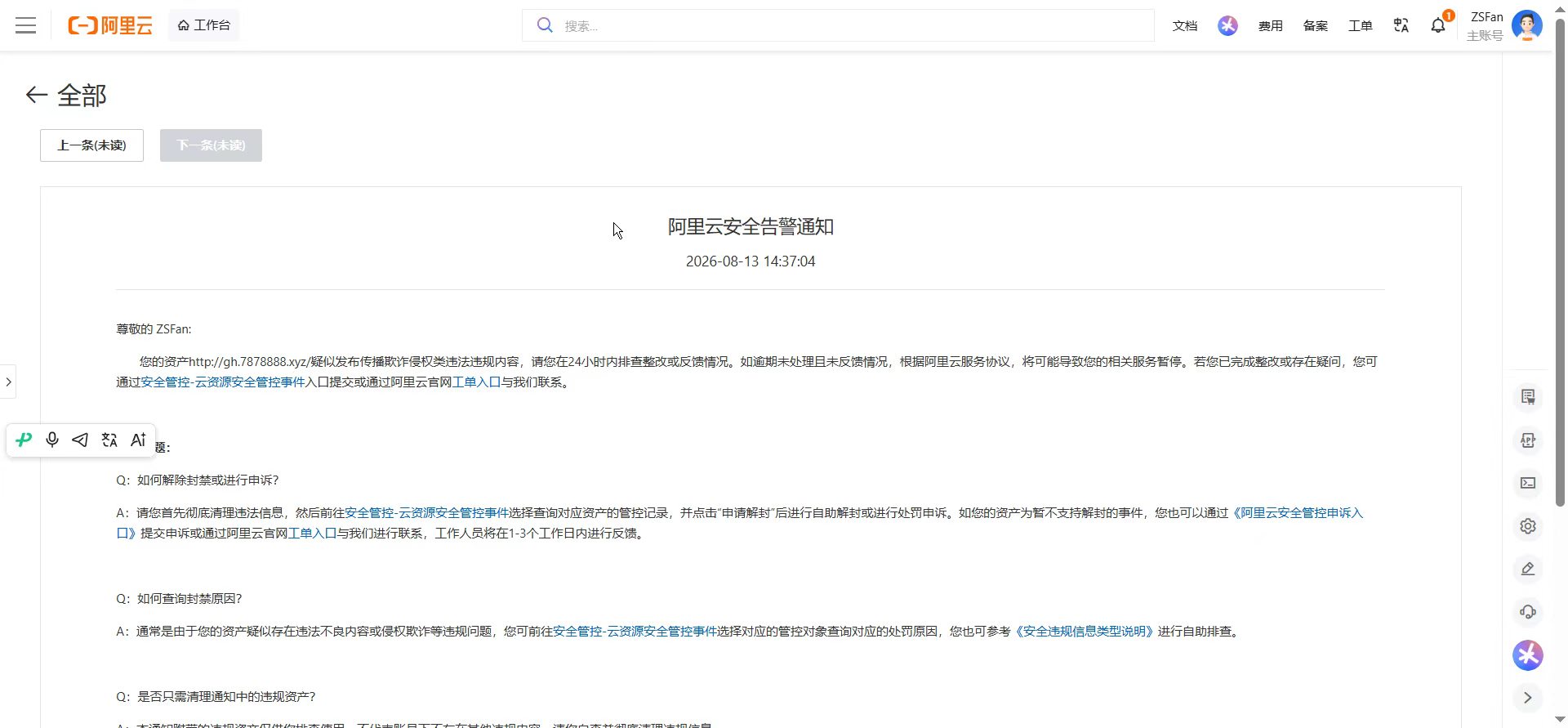Click the AI text icon in floating toolbar
The height and width of the screenshot is (728, 1568).
coord(138,440)
